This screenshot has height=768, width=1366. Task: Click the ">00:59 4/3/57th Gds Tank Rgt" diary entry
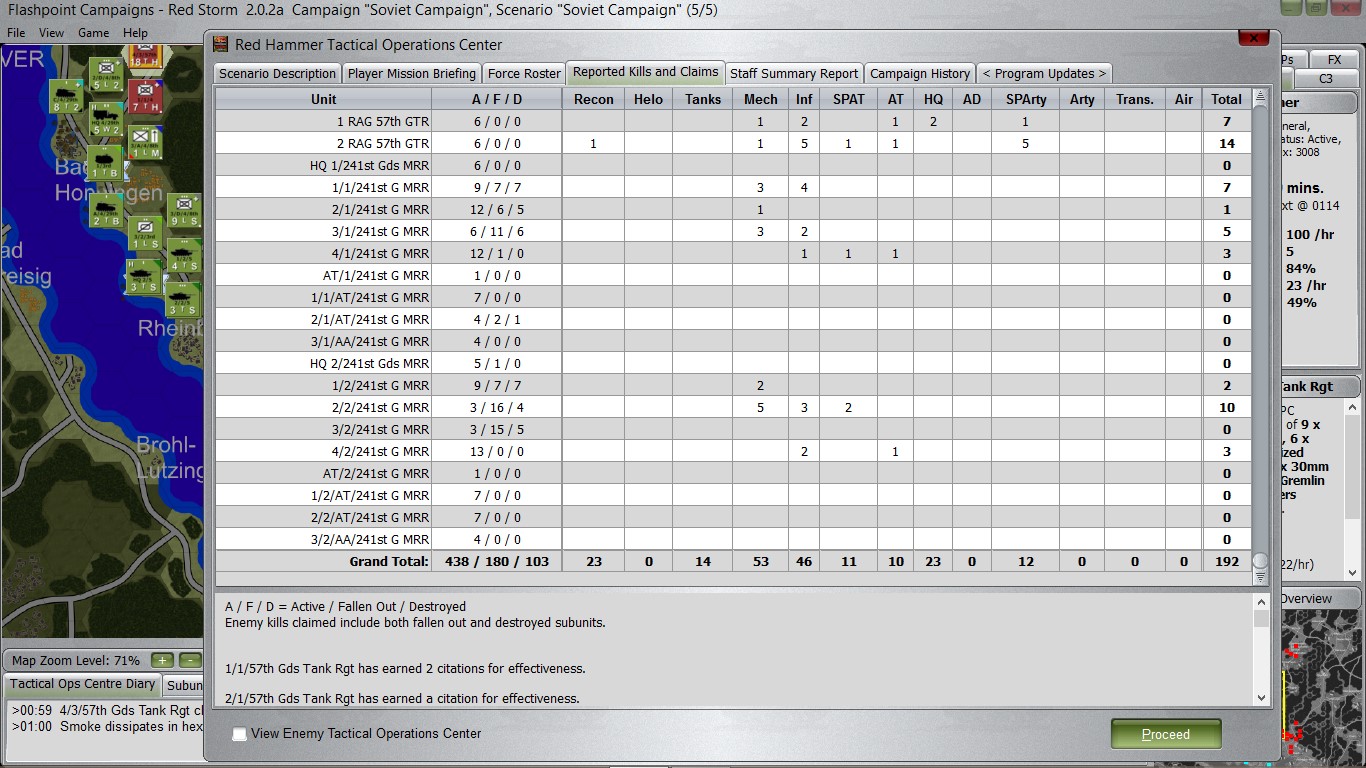click(x=108, y=711)
